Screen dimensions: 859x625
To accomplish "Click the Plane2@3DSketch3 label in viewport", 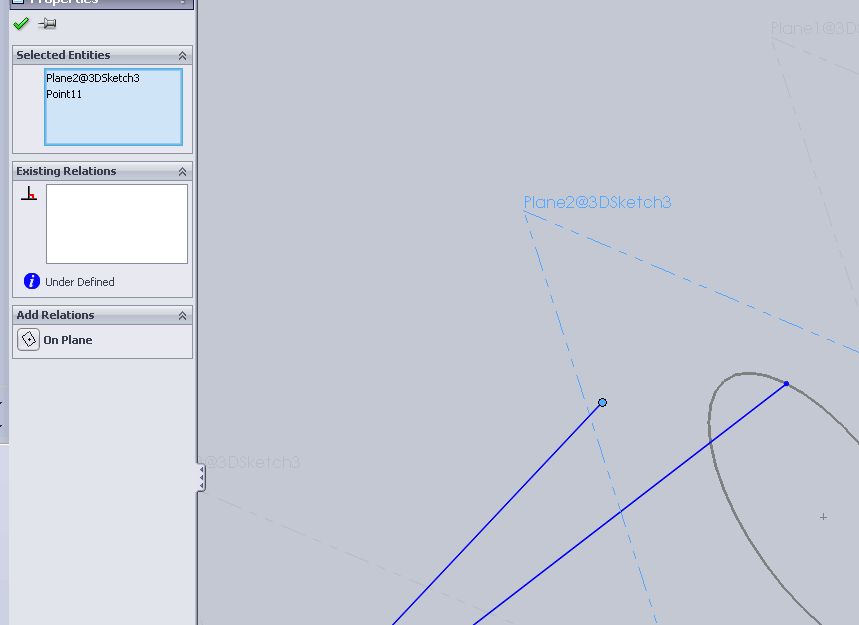I will click(x=597, y=202).
